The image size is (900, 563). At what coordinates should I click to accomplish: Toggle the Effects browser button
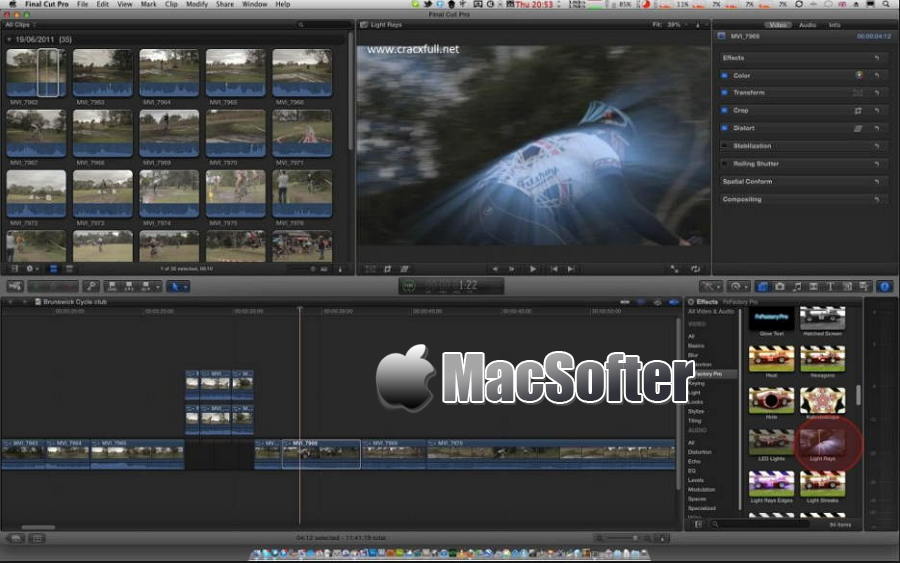[762, 286]
